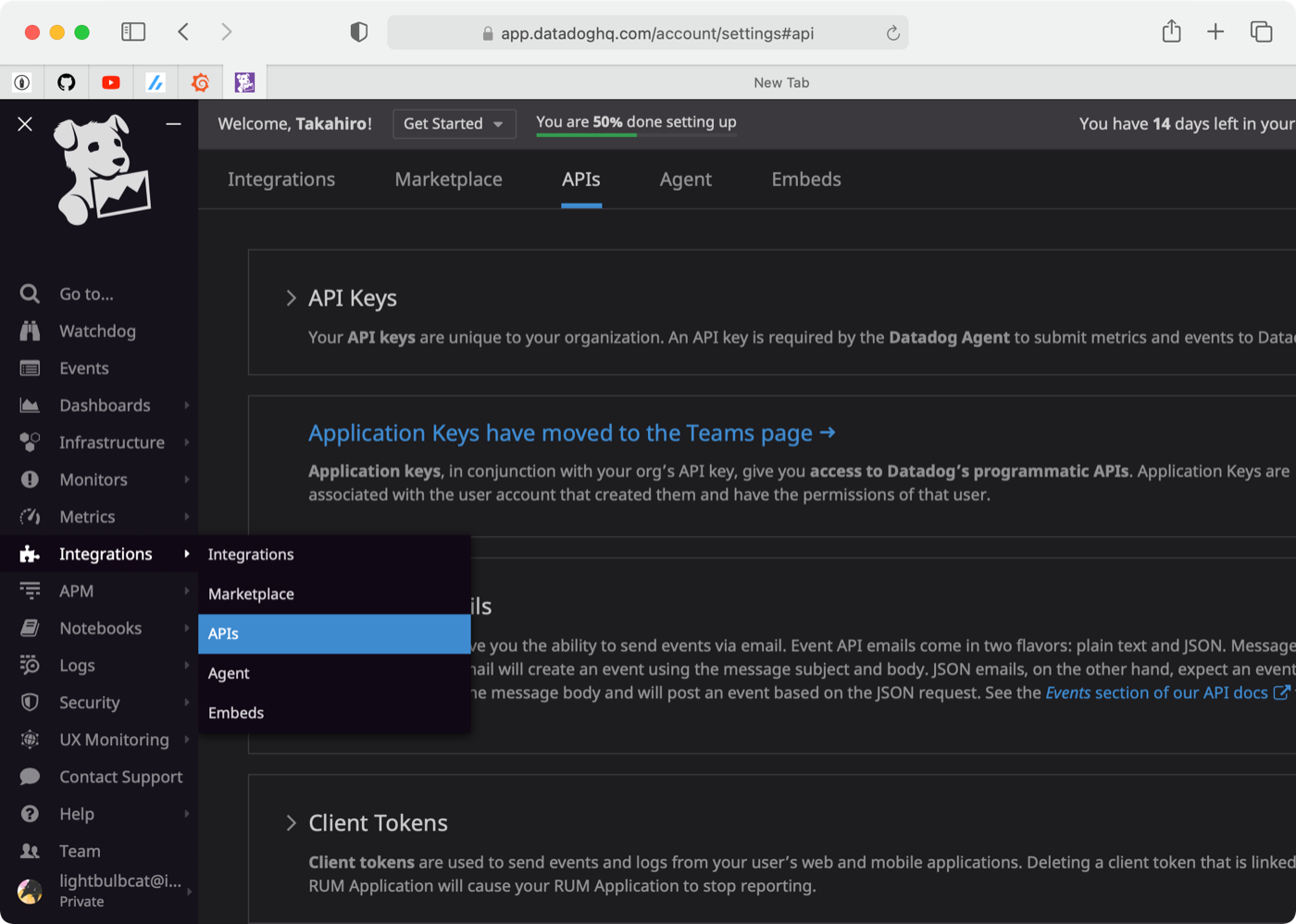
Task: Click the Help question mark icon
Action: click(x=30, y=813)
